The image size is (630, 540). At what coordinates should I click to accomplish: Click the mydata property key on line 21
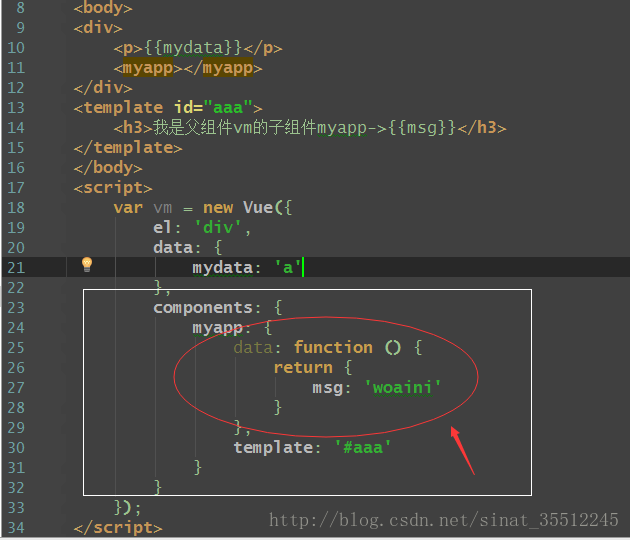(x=222, y=268)
